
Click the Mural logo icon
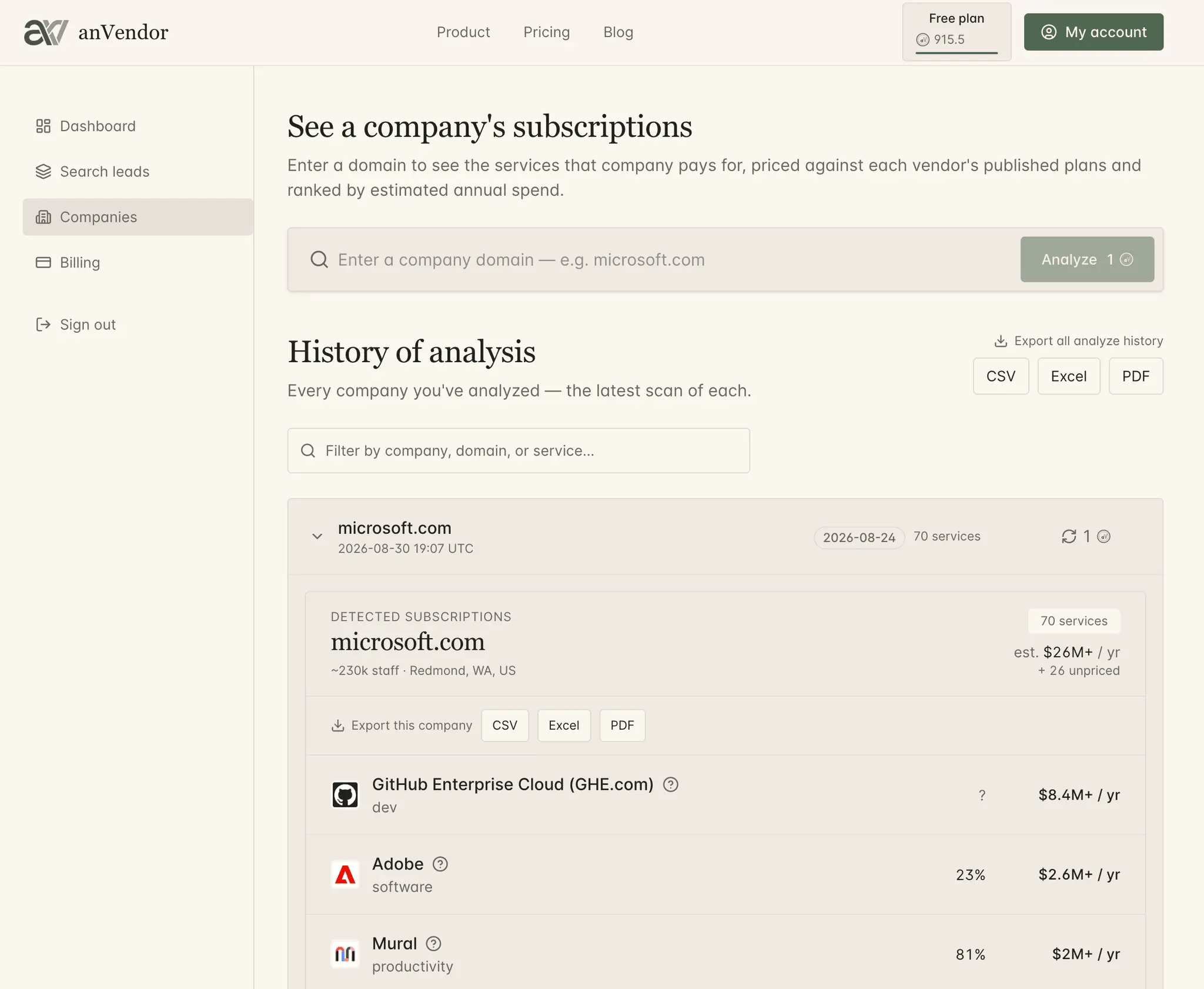(345, 954)
